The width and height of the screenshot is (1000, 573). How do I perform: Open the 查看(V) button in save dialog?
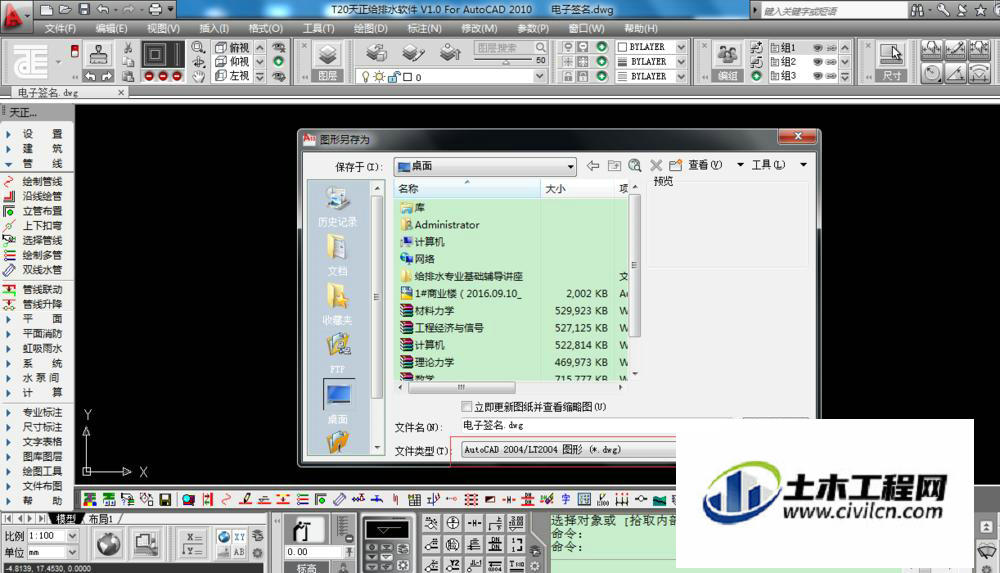pos(705,165)
